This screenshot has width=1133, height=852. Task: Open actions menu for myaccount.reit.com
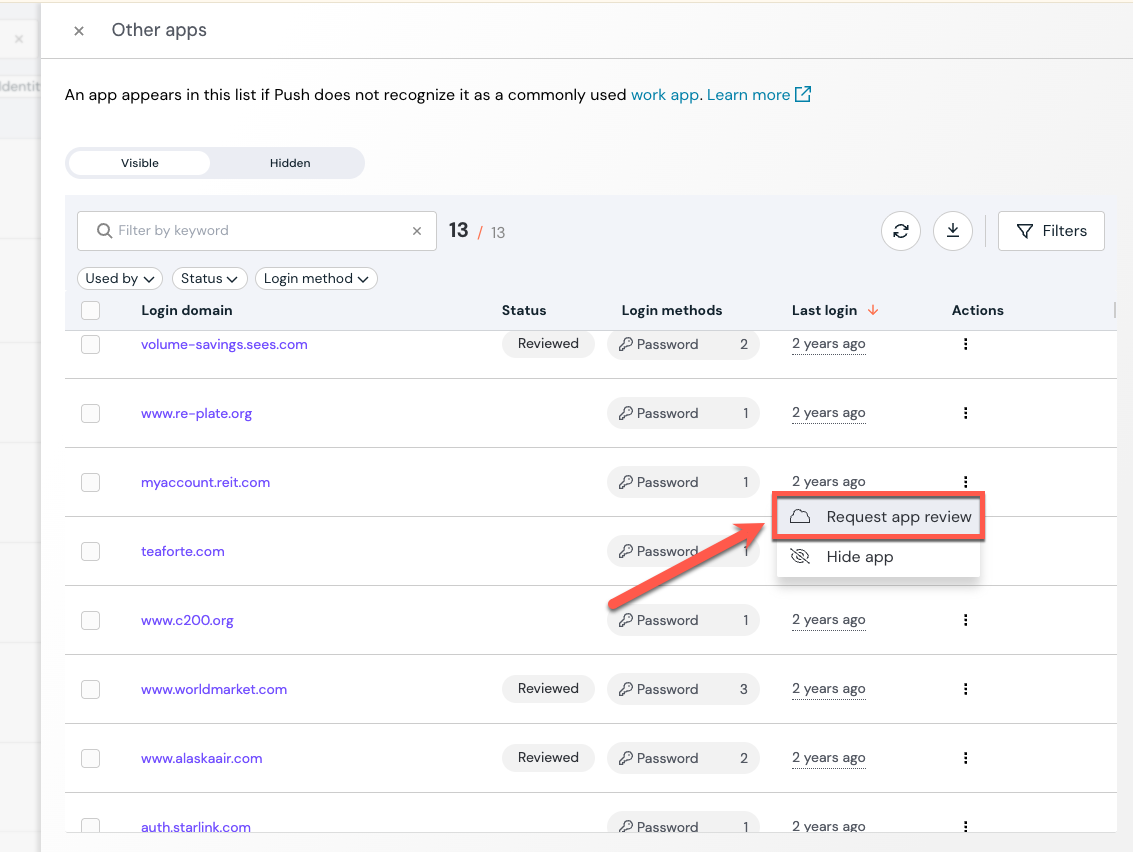click(x=965, y=481)
